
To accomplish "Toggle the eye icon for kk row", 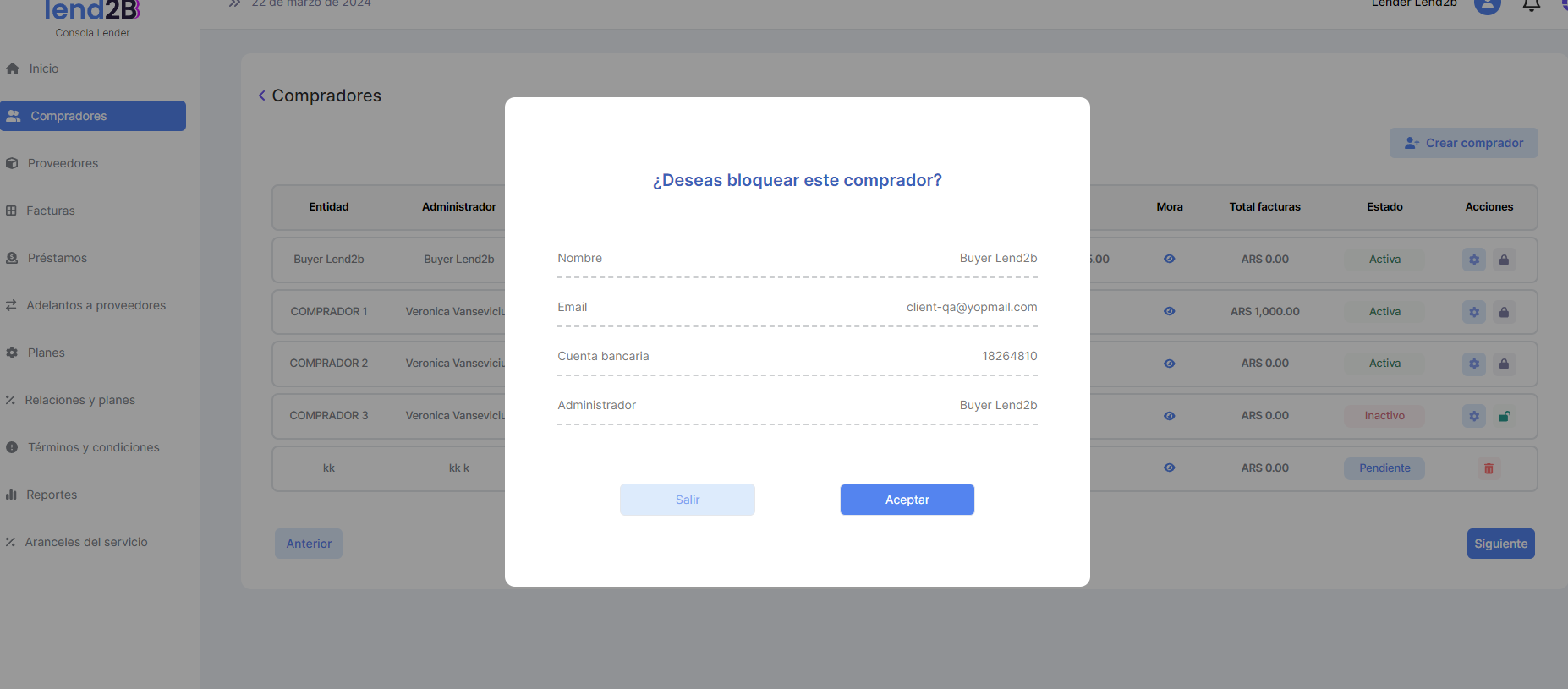I will [1169, 468].
